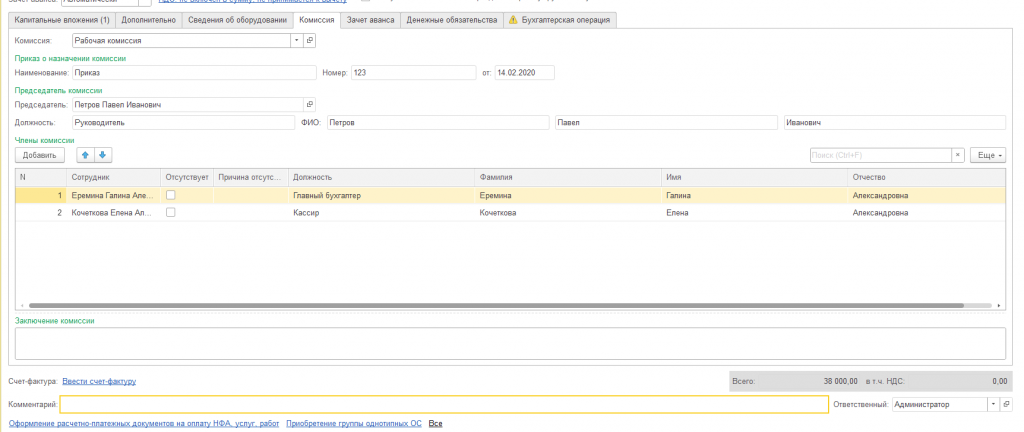Screen dimensions: 1024x432
Task: Click the Кассир cell
Action: tap(381, 212)
